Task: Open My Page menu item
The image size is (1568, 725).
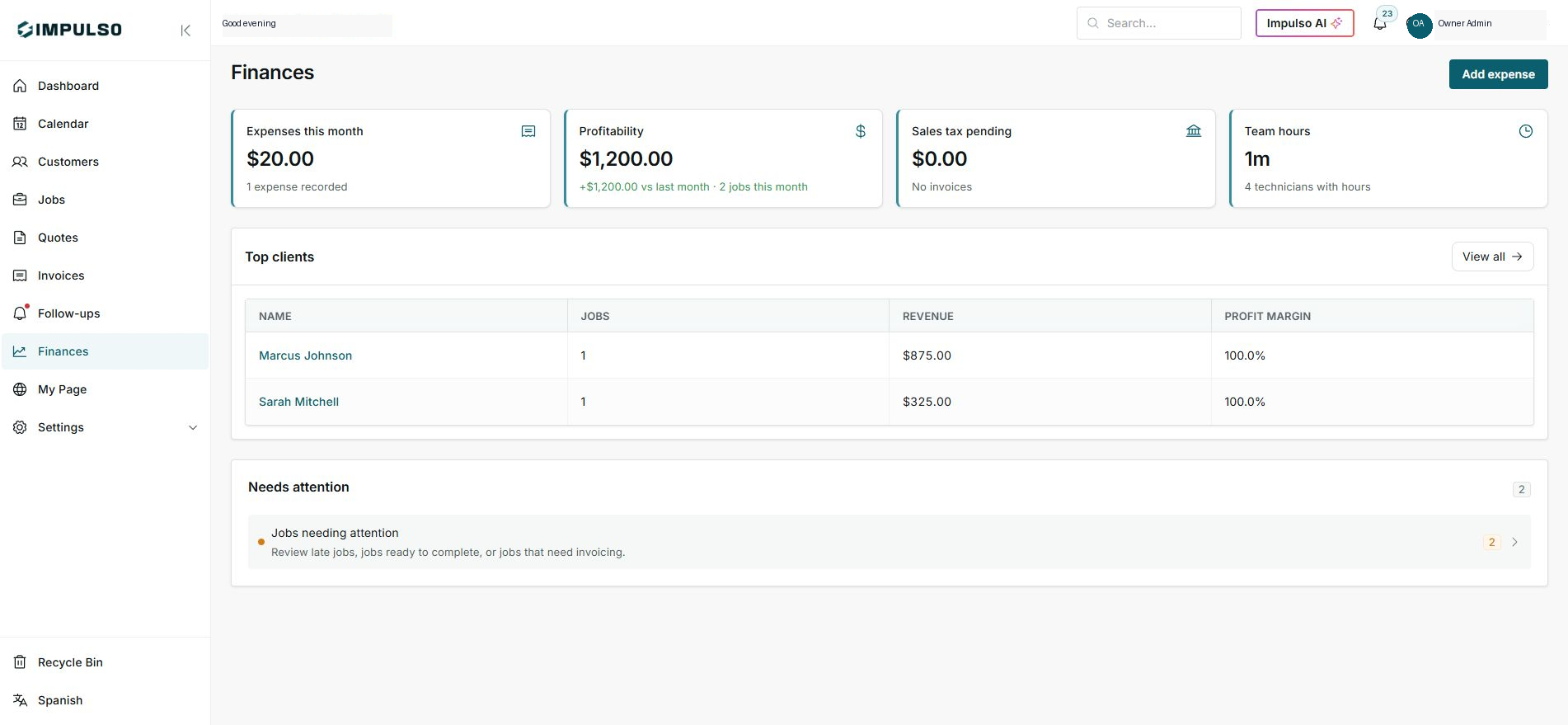Action: click(x=105, y=389)
